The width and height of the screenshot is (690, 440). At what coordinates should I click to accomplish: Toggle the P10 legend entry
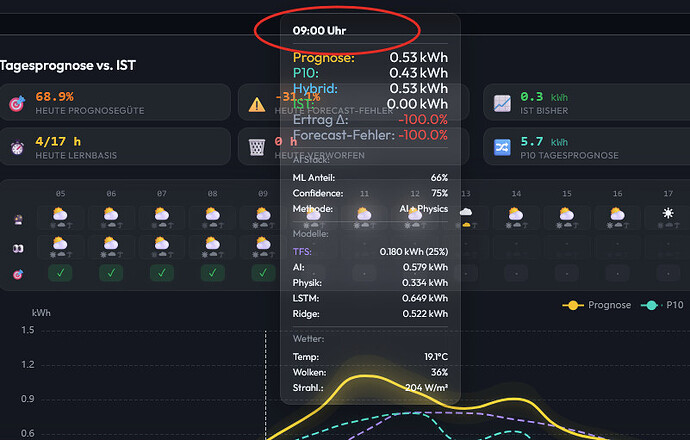pyautogui.click(x=662, y=305)
